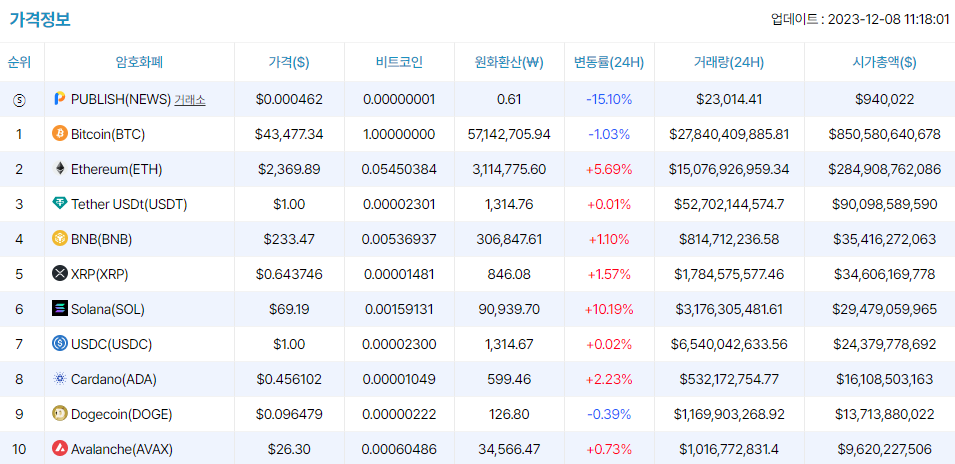Sort by the 시가총액($) column header
The width and height of the screenshot is (955, 464).
tap(878, 62)
